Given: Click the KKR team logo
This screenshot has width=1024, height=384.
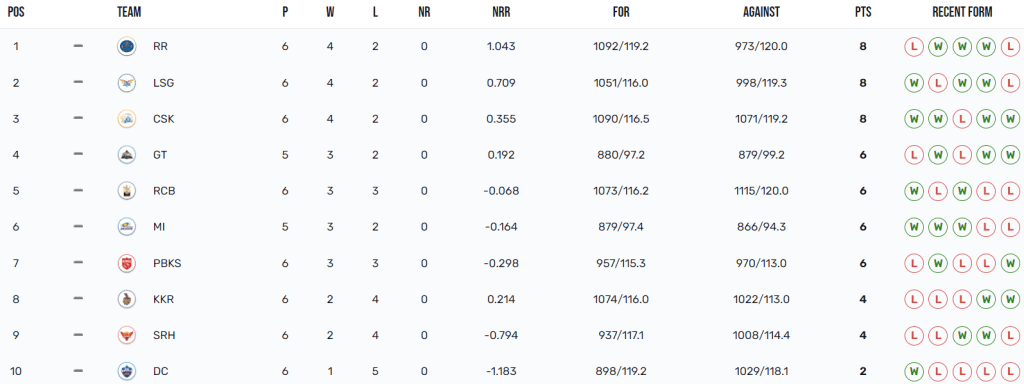Looking at the screenshot, I should [126, 299].
